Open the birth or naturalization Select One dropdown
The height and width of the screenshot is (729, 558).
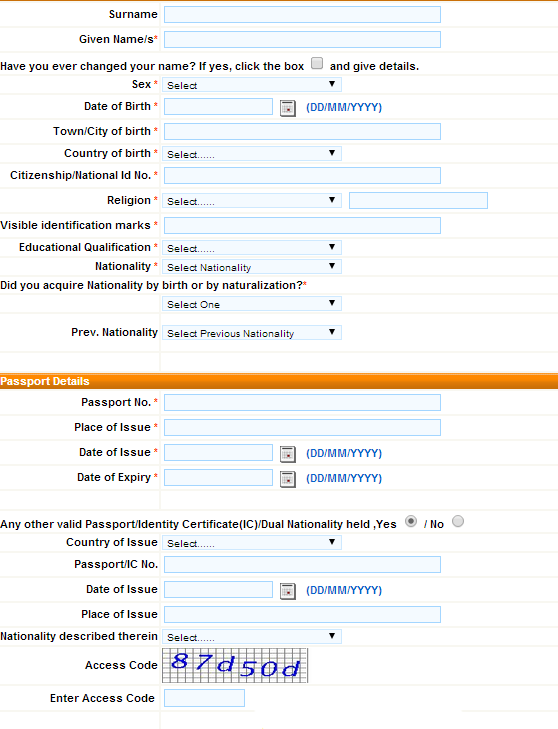pyautogui.click(x=252, y=304)
